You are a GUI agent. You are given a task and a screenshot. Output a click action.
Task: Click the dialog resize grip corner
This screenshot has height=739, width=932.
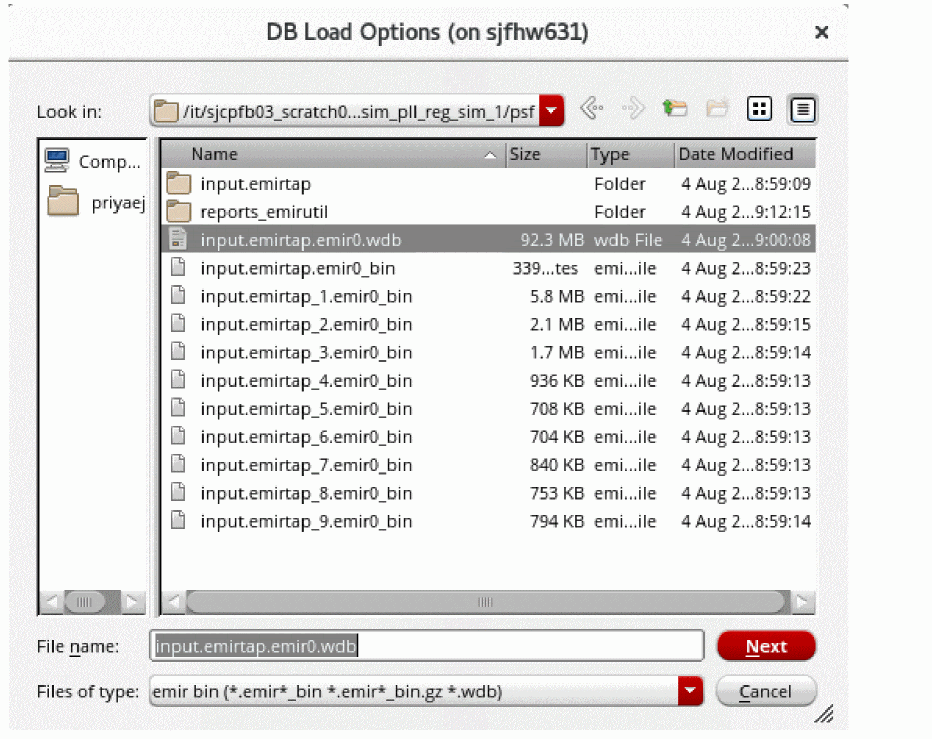[824, 713]
